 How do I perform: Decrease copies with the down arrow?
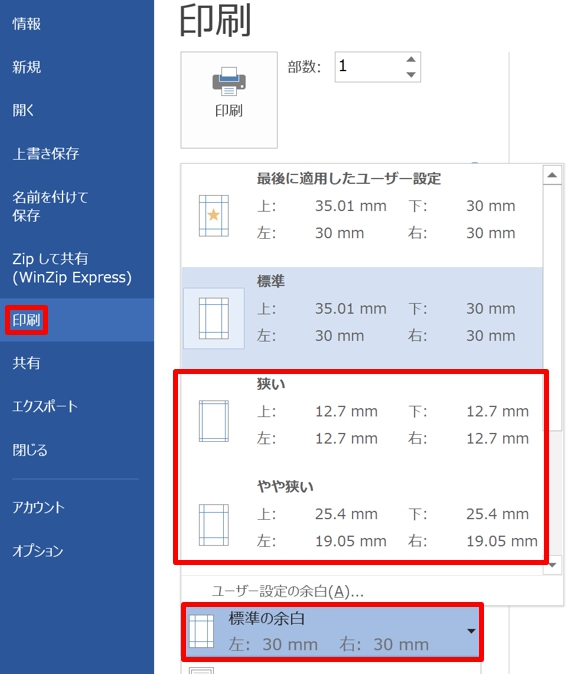411,74
